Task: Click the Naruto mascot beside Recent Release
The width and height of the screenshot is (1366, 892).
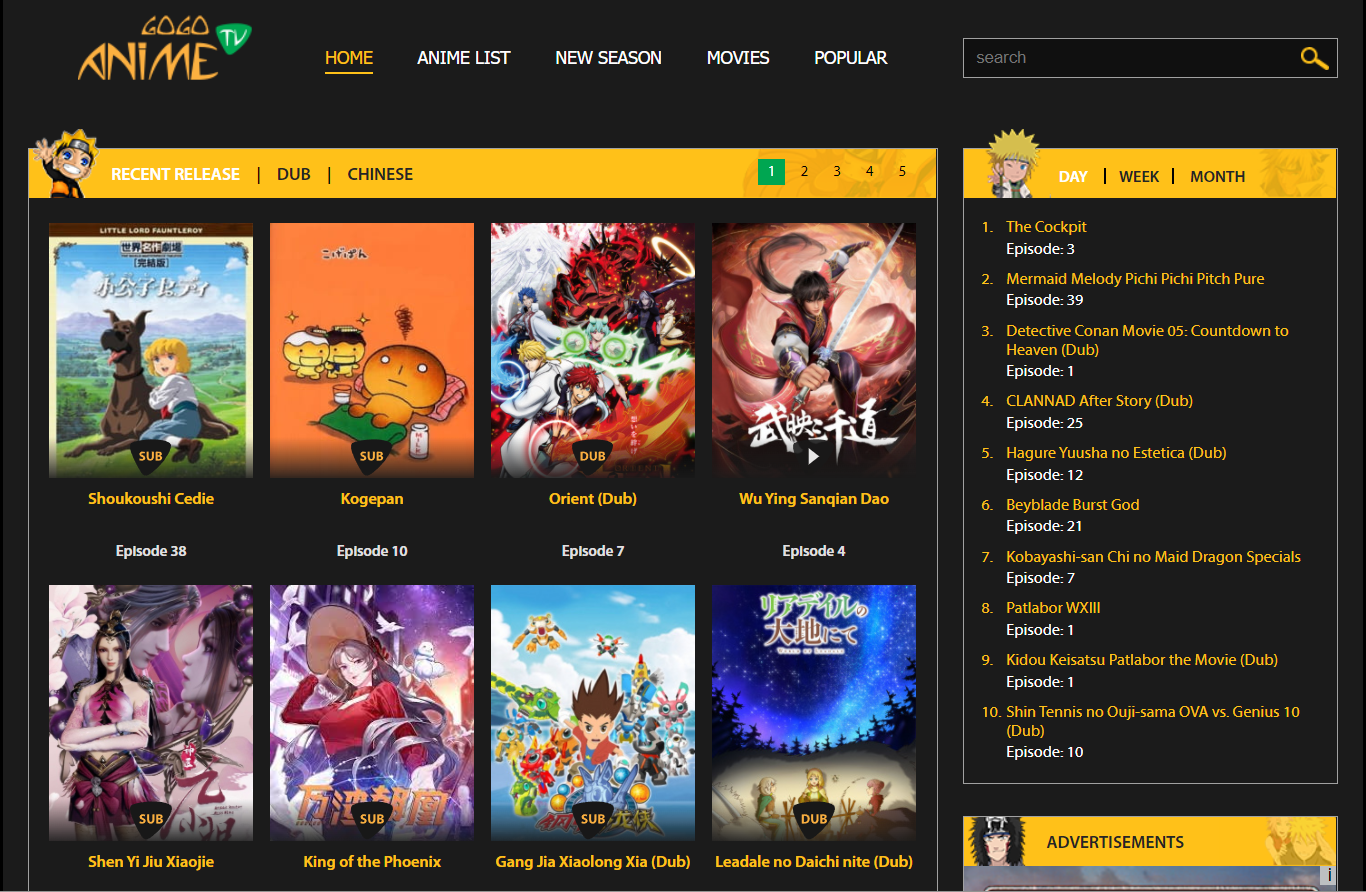Action: pos(66,163)
